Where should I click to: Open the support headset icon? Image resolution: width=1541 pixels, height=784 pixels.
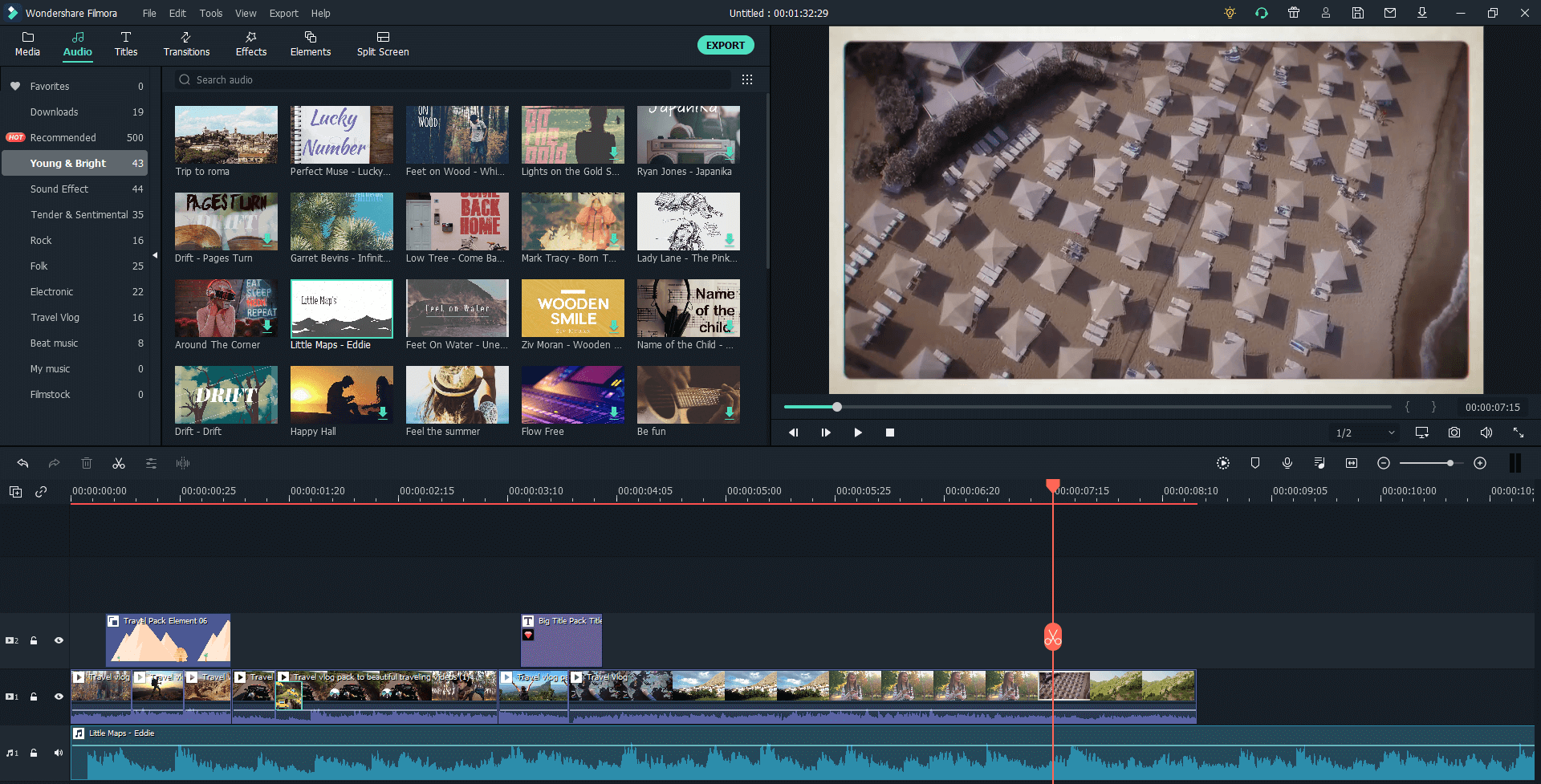click(x=1262, y=13)
